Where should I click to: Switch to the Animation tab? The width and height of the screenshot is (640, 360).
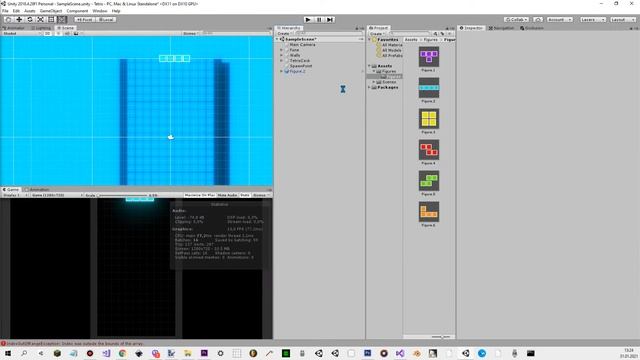coord(38,190)
